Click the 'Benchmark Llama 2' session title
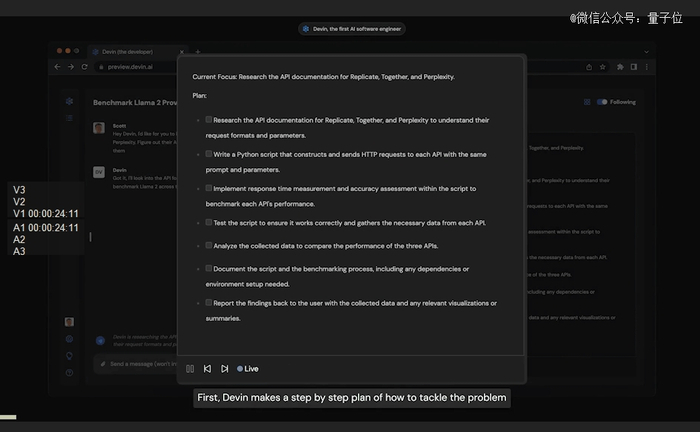Screen dimensions: 700x432 tap(135, 103)
